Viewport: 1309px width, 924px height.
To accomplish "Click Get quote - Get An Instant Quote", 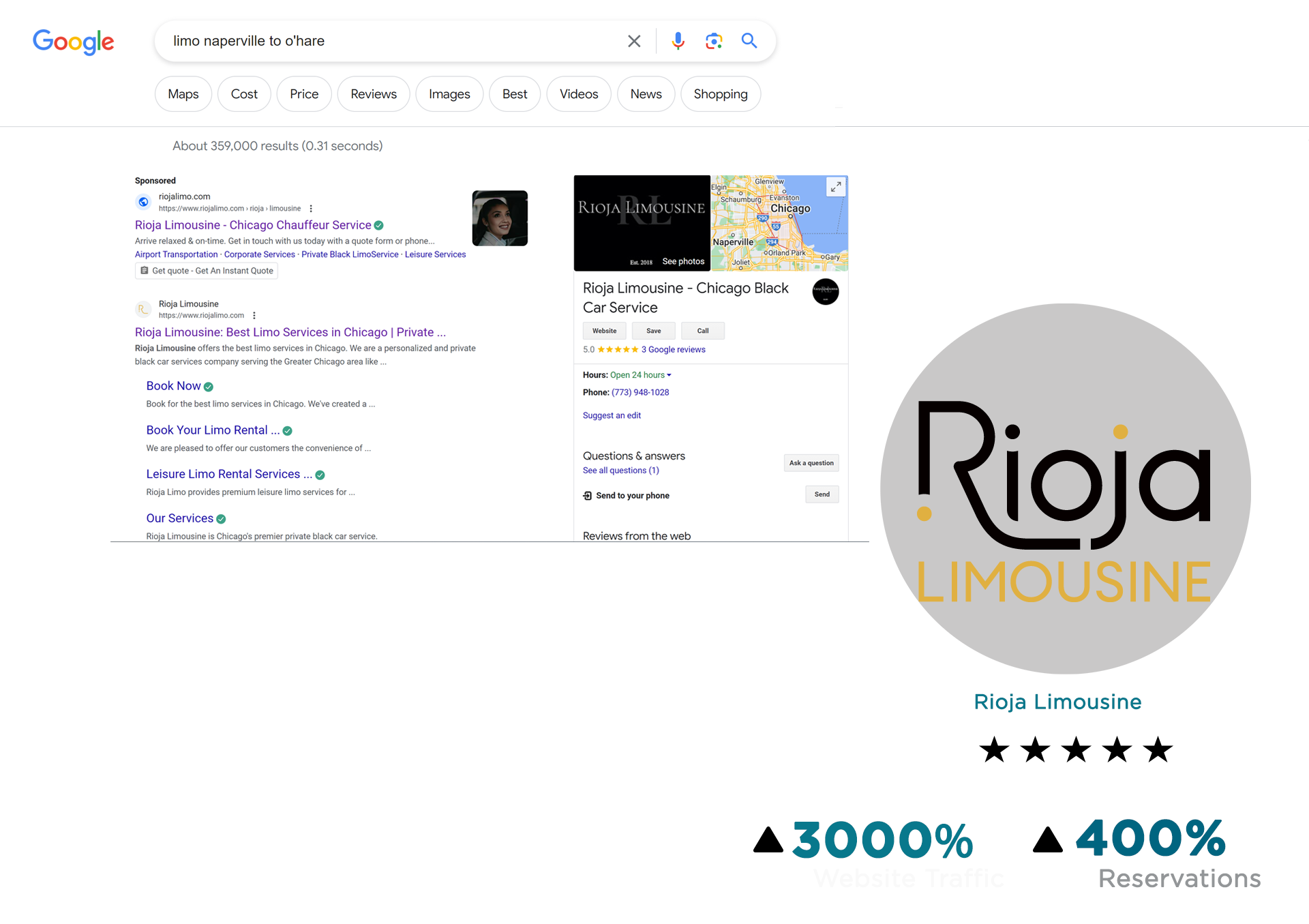I will tap(207, 271).
